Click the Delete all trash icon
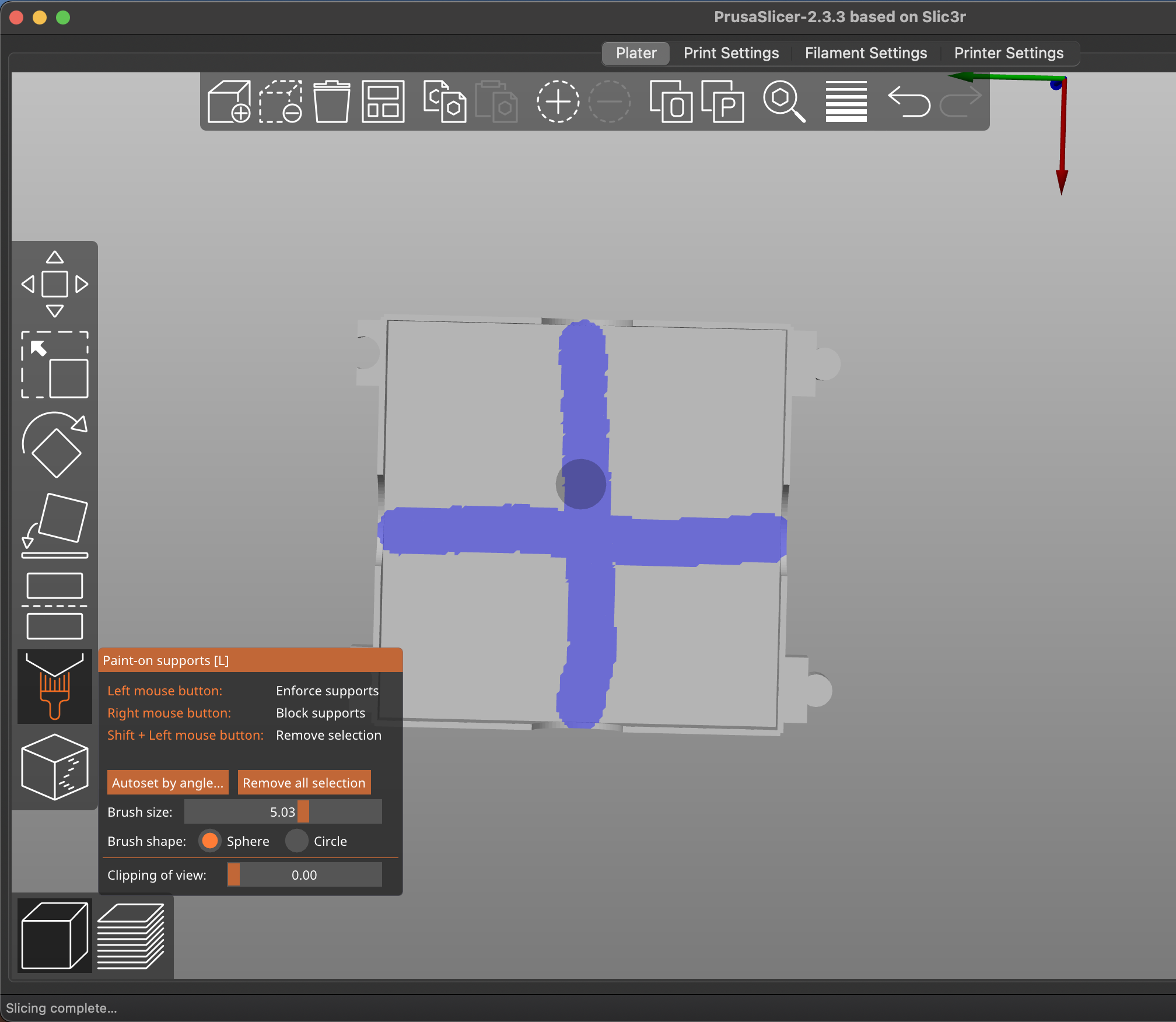This screenshot has width=1176, height=1022. point(331,101)
